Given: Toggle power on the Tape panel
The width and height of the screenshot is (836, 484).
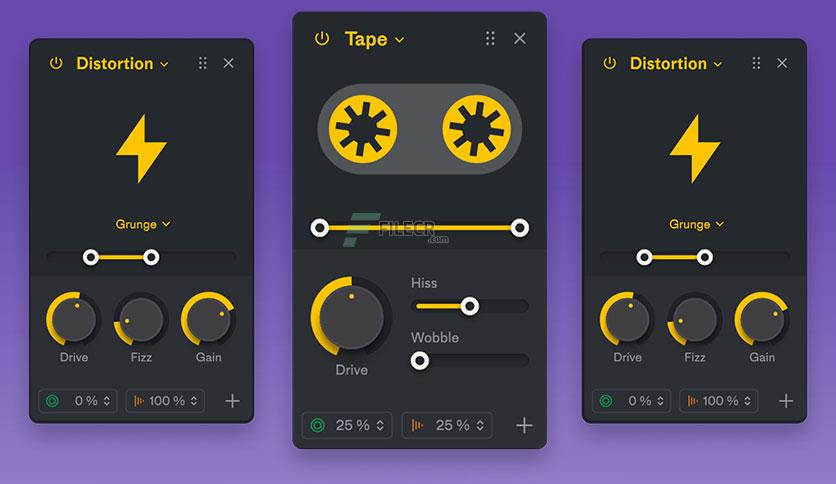Looking at the screenshot, I should click(x=322, y=38).
